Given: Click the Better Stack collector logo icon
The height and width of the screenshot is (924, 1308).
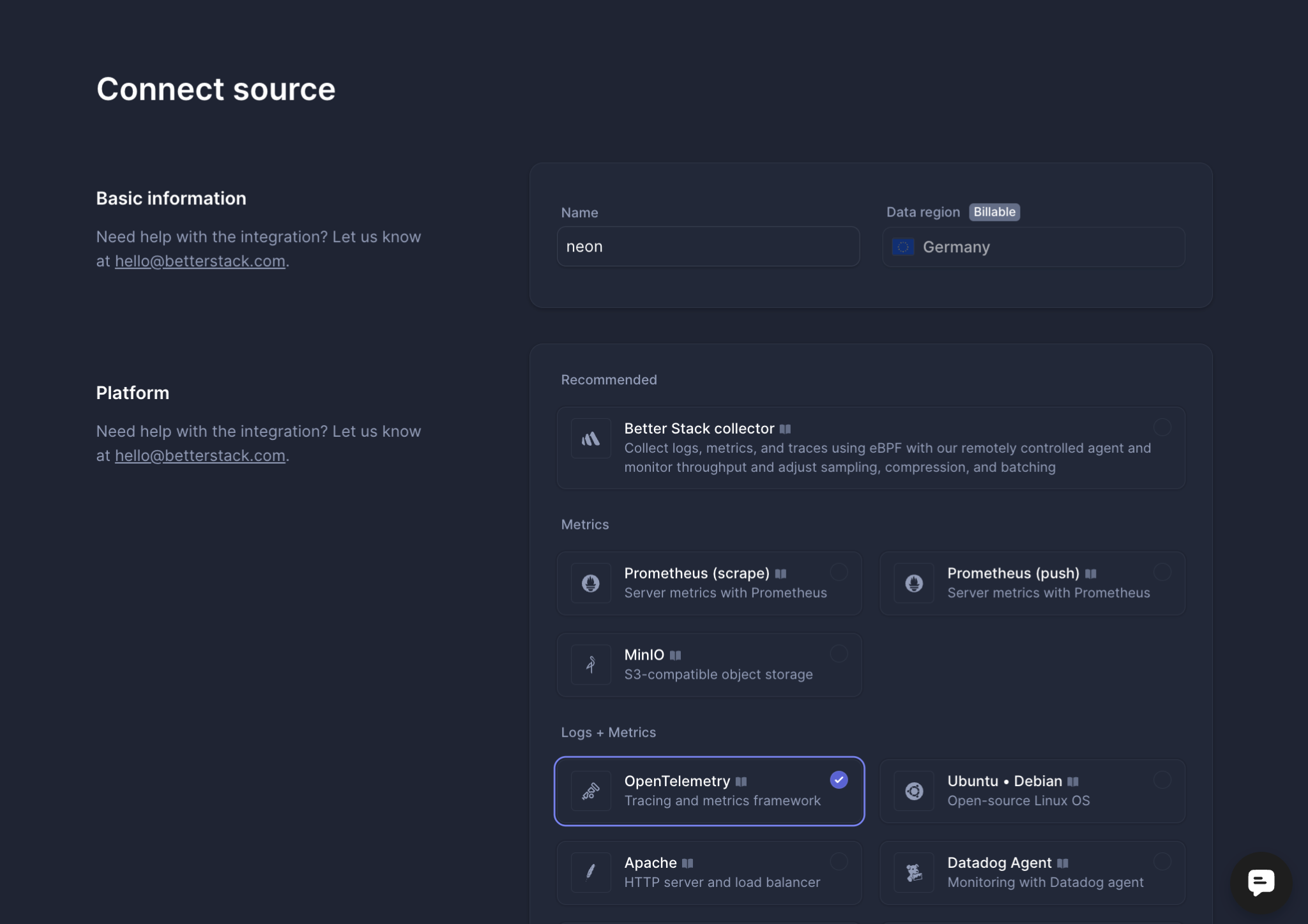Looking at the screenshot, I should (589, 438).
